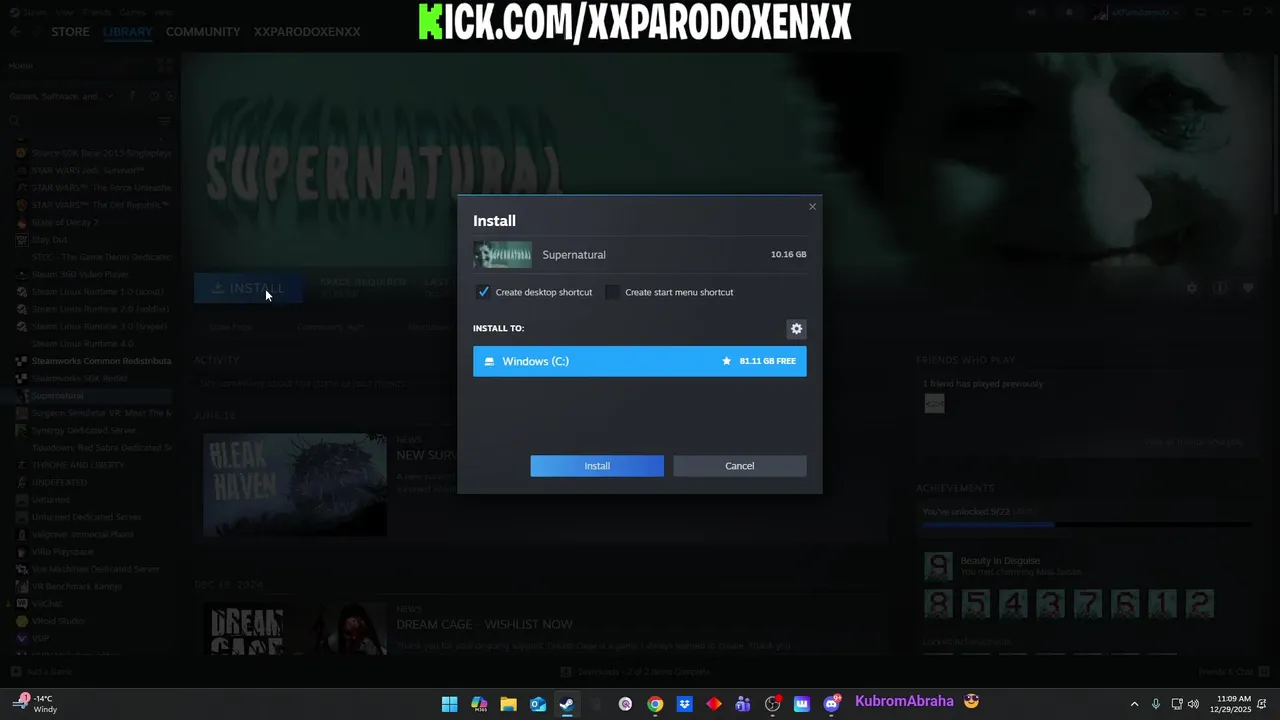
Task: Click the blue Install button in dialog
Action: [x=597, y=466]
